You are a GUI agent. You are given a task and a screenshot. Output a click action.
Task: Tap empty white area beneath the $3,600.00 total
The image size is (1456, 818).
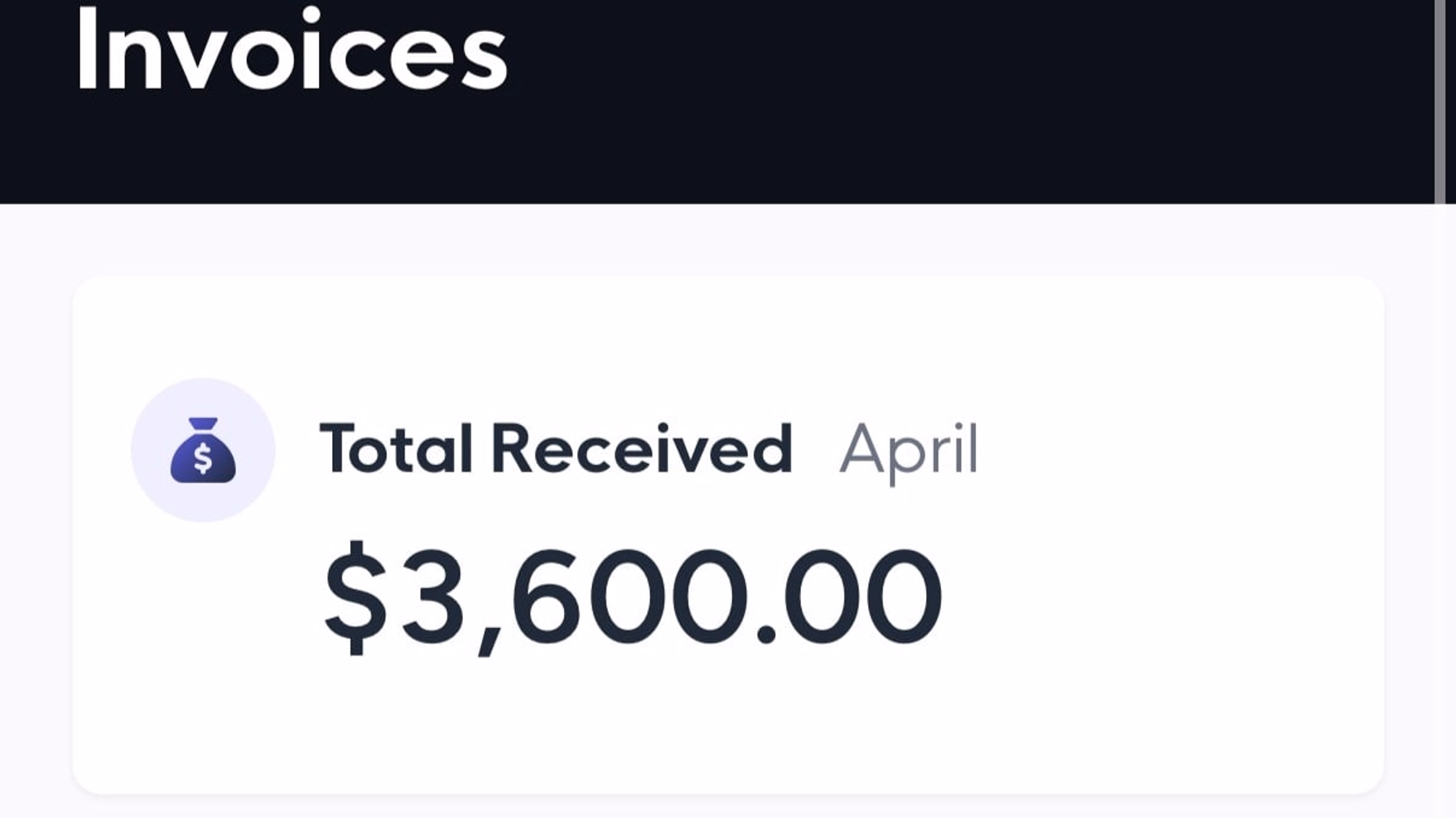632,724
